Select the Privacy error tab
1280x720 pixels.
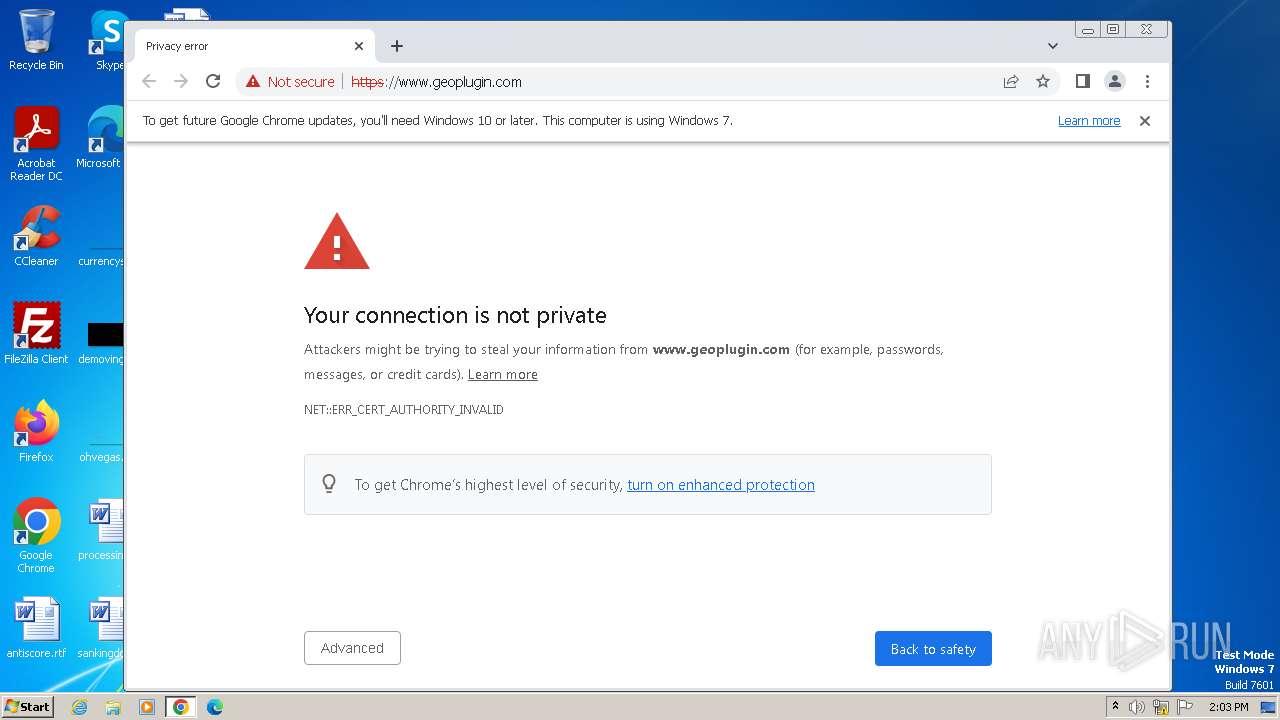[255, 46]
